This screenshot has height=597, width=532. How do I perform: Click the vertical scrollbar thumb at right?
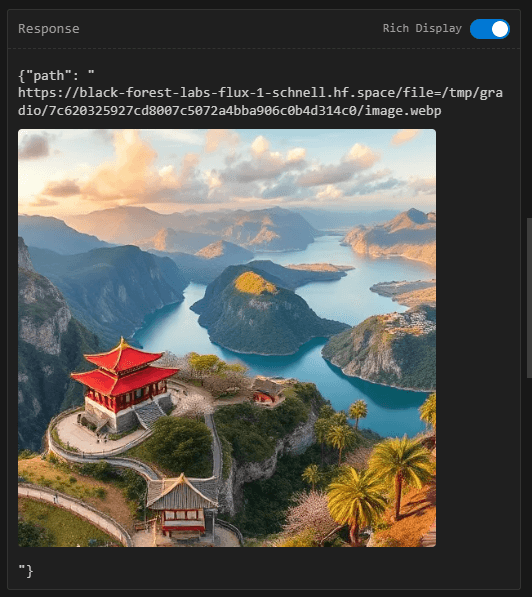click(x=529, y=298)
